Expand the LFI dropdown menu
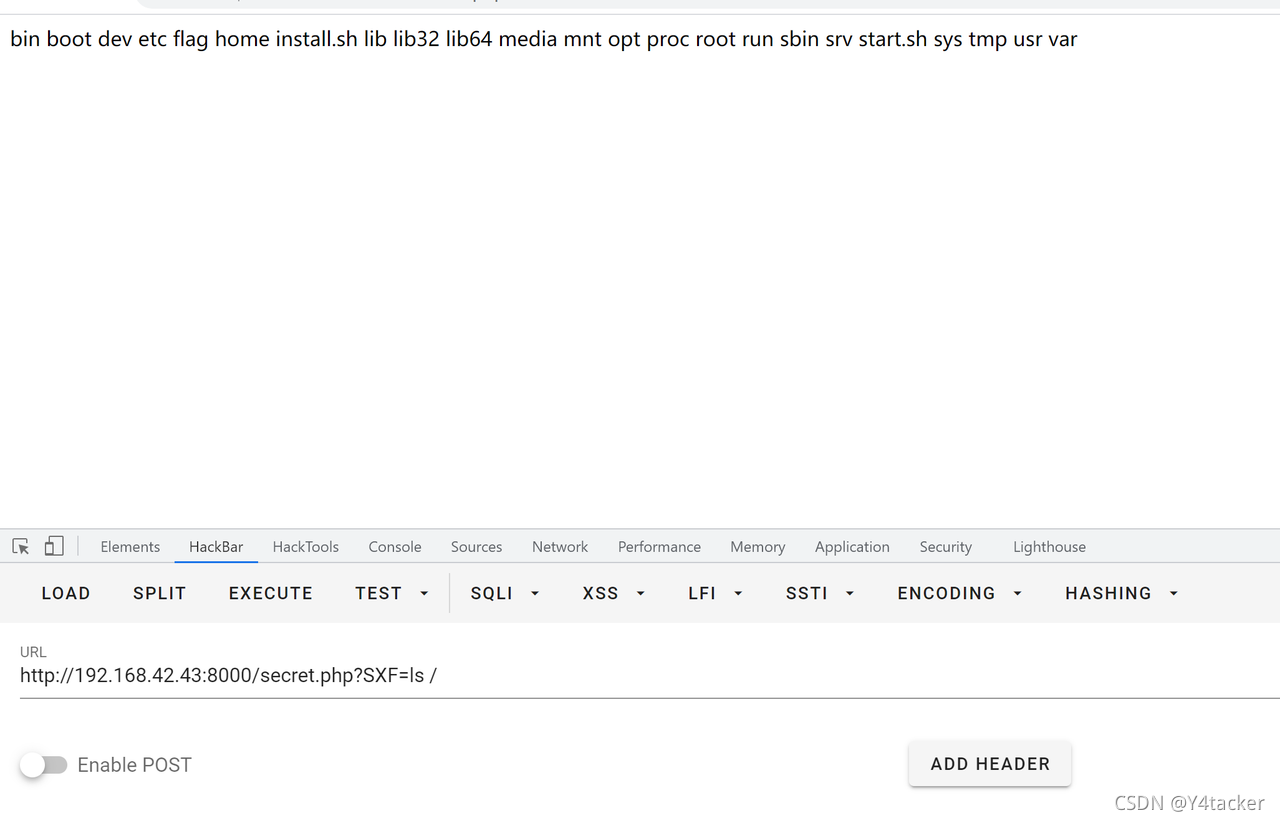 tap(716, 593)
